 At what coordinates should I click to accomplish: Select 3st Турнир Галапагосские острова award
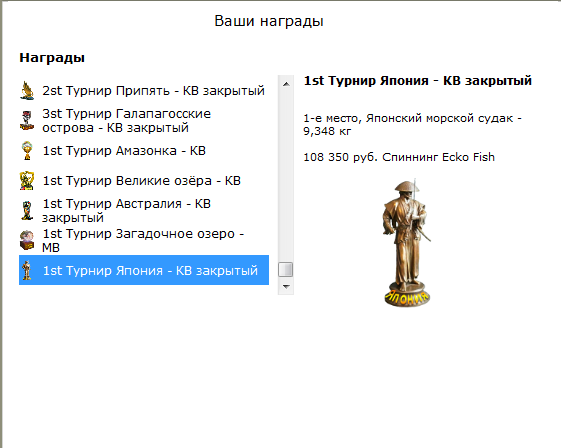(x=144, y=121)
